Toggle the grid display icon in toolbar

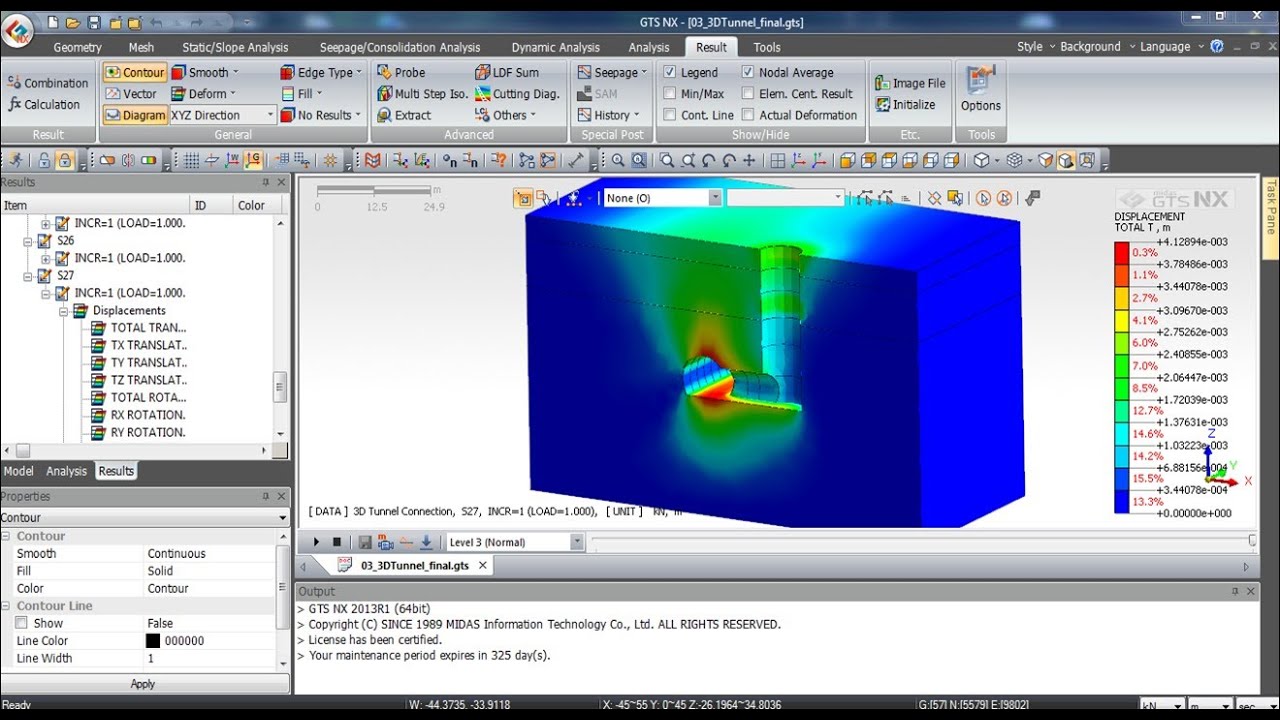(191, 160)
